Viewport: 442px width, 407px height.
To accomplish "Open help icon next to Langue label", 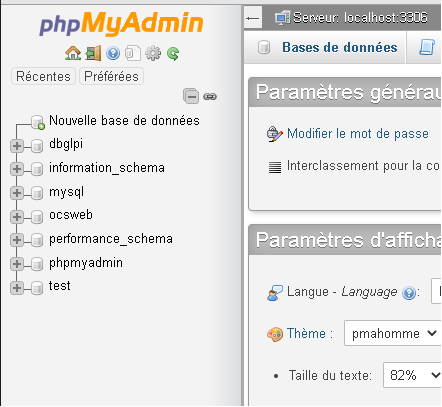I will pyautogui.click(x=409, y=293).
